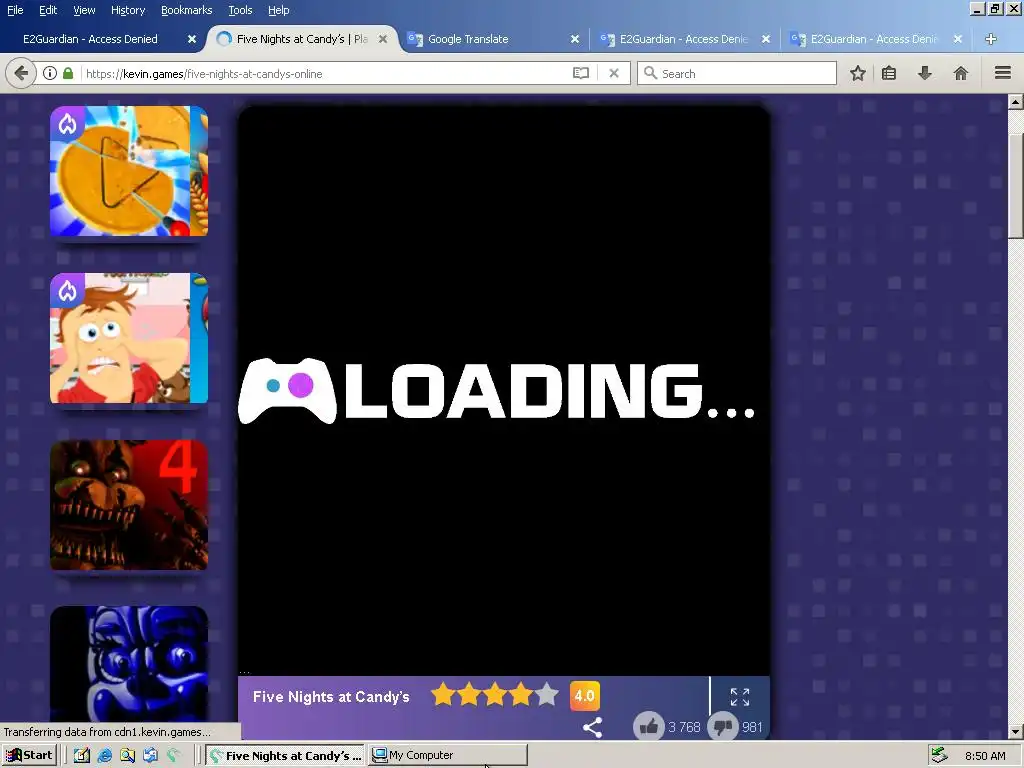Close the first E2Guardian Access Denied tab
The height and width of the screenshot is (768, 1024).
pos(192,39)
